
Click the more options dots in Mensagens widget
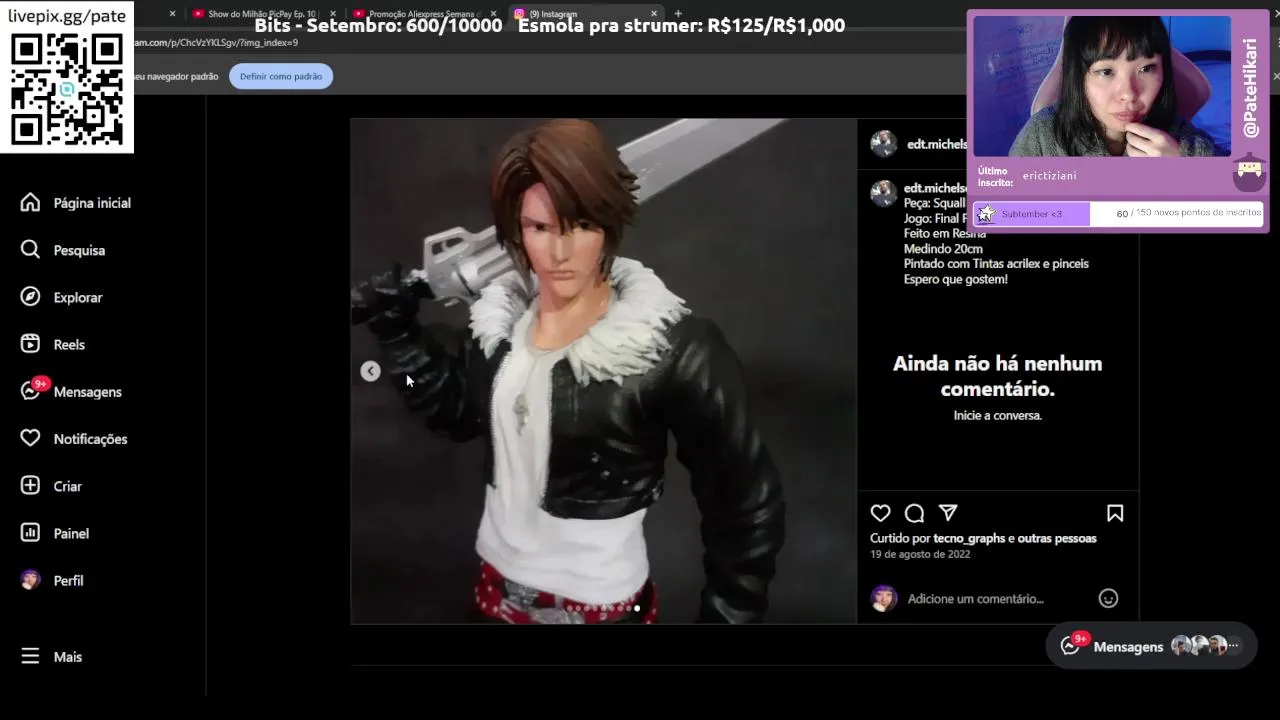1234,646
